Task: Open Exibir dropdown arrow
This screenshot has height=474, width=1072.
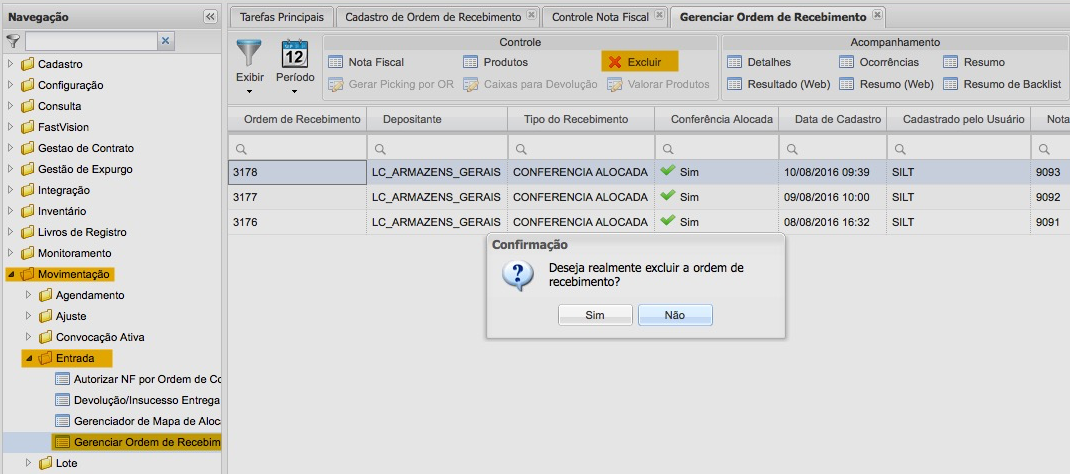Action: pos(250,92)
